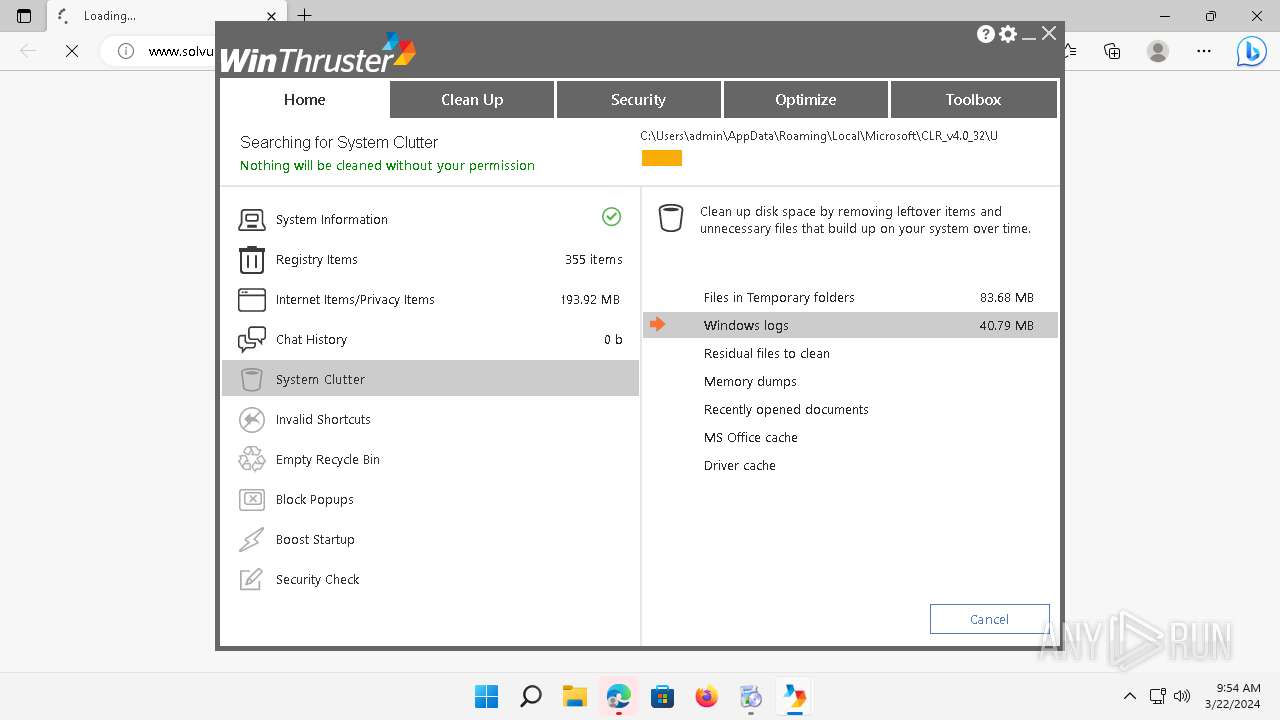This screenshot has height=720, width=1280.
Task: Open the Windows Start menu
Action: click(487, 696)
